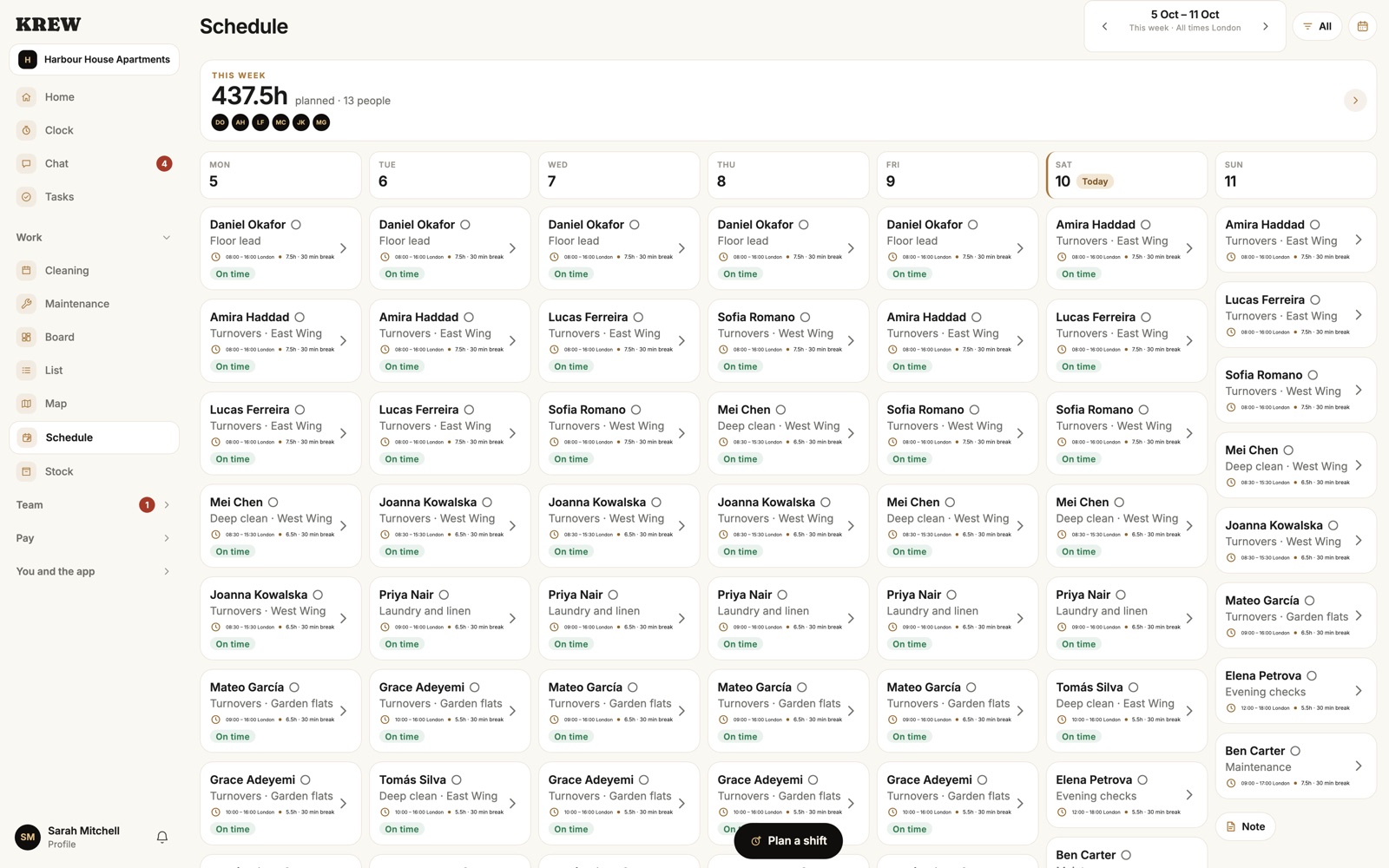Open Tomás Silva Deep clean shift on Saturday
The height and width of the screenshot is (868, 1389).
pyautogui.click(x=1127, y=711)
